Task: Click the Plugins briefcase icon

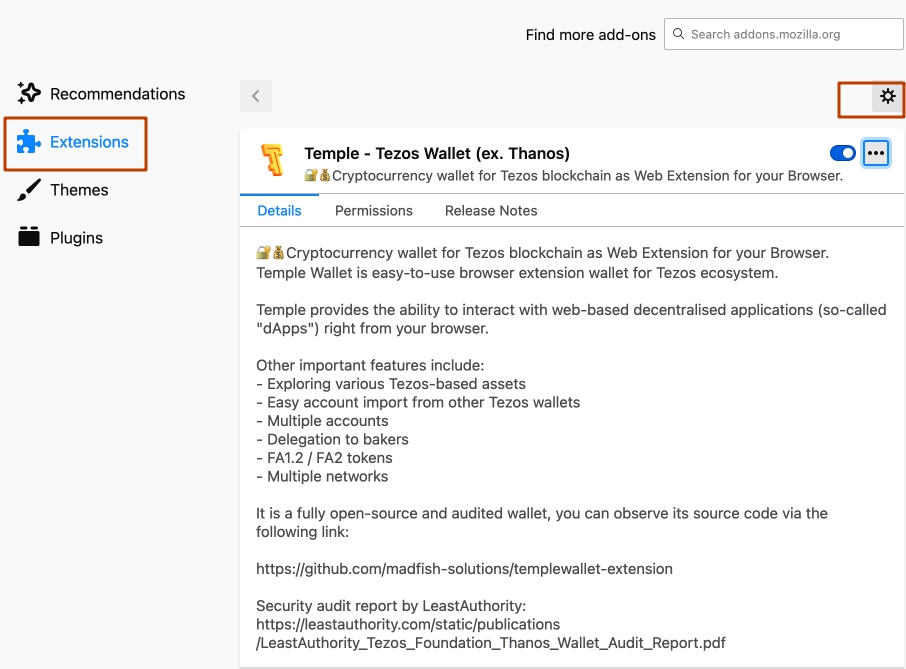Action: pyautogui.click(x=29, y=237)
